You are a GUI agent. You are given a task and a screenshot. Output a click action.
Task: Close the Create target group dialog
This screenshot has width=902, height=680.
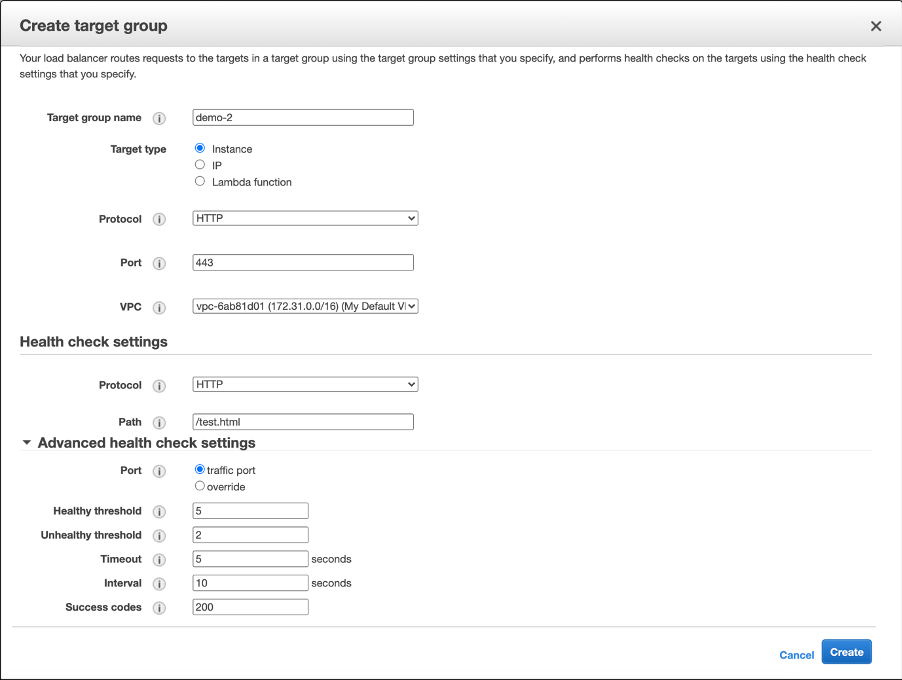click(x=876, y=26)
